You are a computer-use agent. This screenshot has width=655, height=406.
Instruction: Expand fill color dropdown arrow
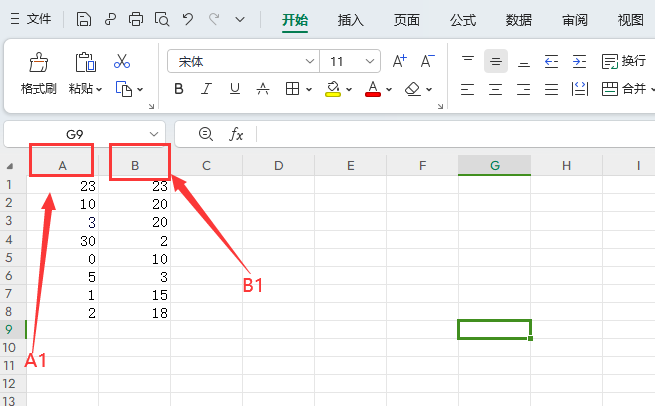pos(349,89)
